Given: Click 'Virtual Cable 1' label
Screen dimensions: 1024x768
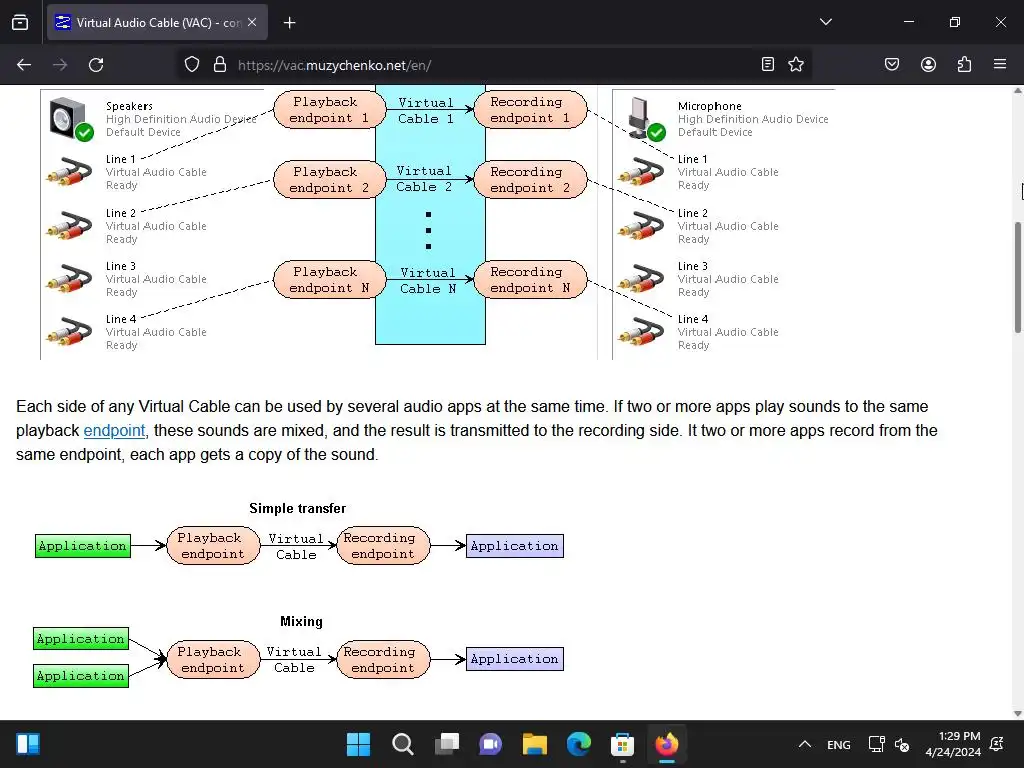Looking at the screenshot, I should [426, 110].
